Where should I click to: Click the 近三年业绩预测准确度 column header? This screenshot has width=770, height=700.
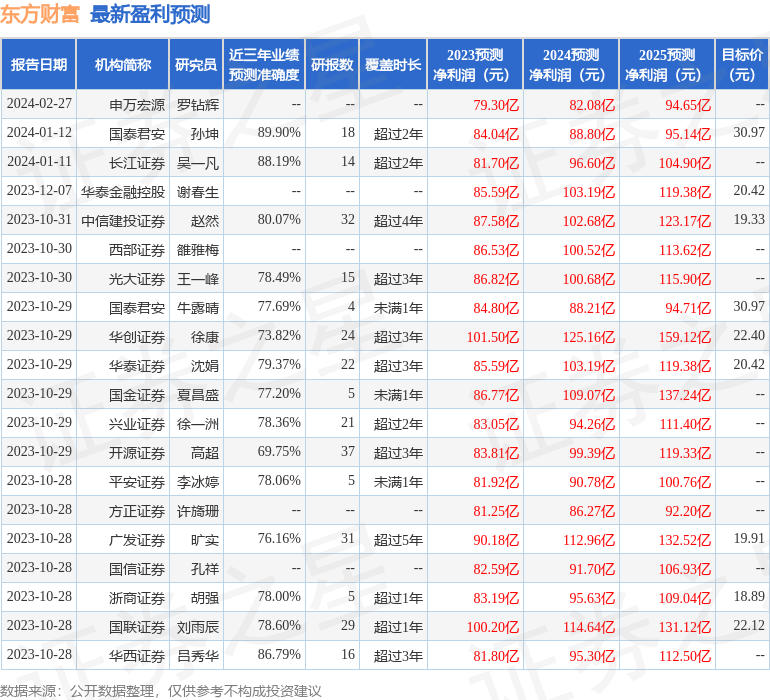tap(264, 64)
